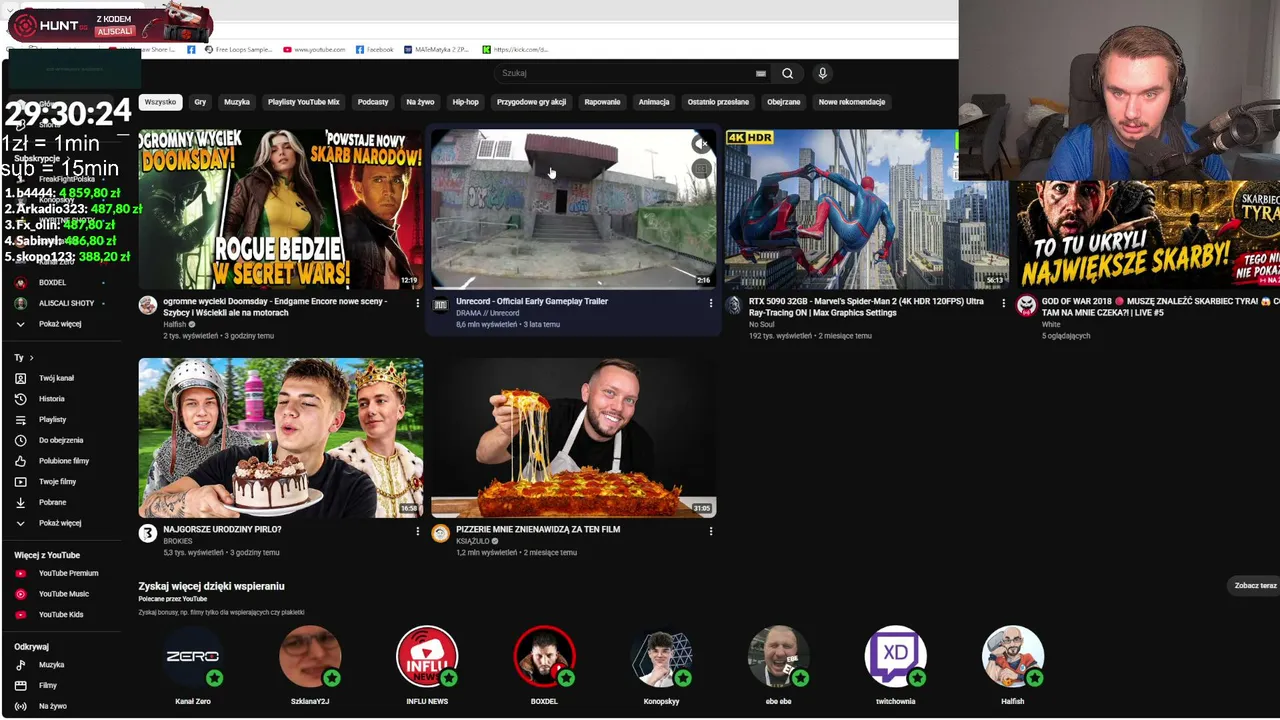Select the Rapowanie filter chip
Viewport: 1280px width, 720px height.
[x=602, y=102]
